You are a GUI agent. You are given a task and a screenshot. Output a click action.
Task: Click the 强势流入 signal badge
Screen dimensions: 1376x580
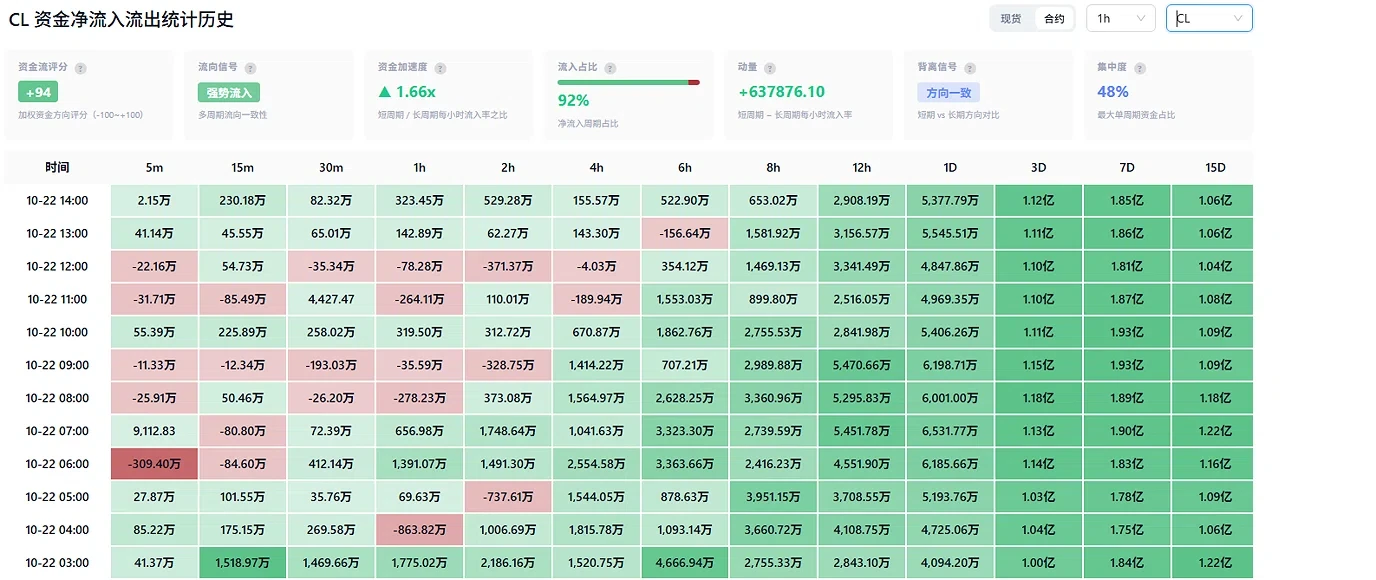click(x=229, y=93)
